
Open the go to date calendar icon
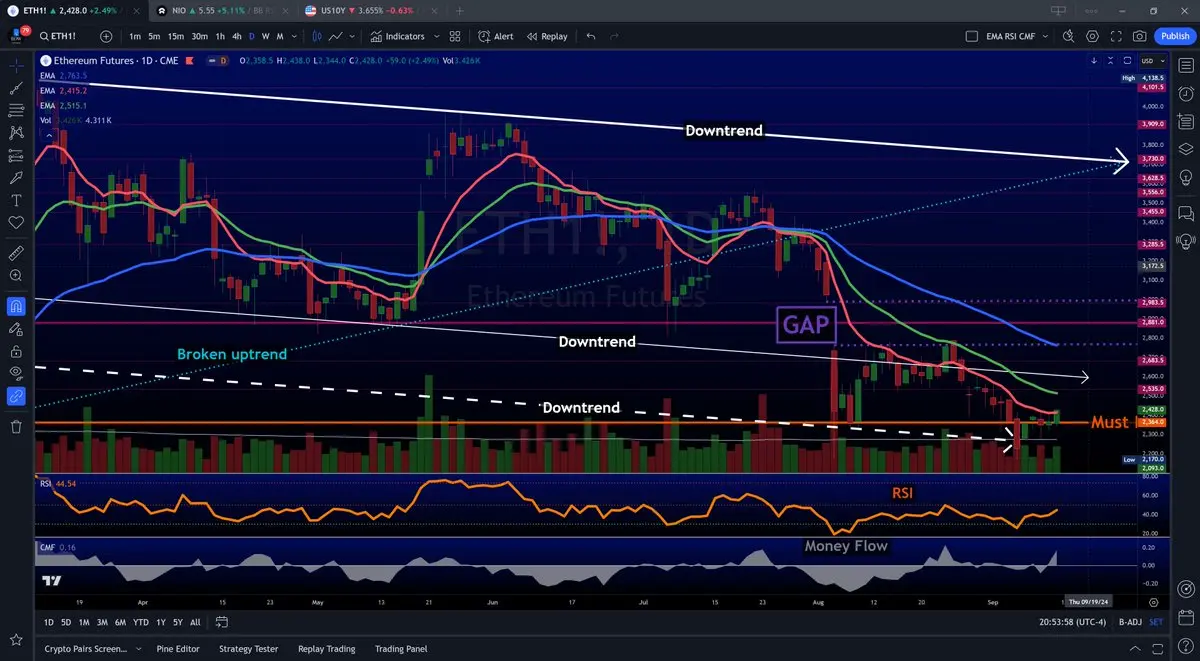222,622
